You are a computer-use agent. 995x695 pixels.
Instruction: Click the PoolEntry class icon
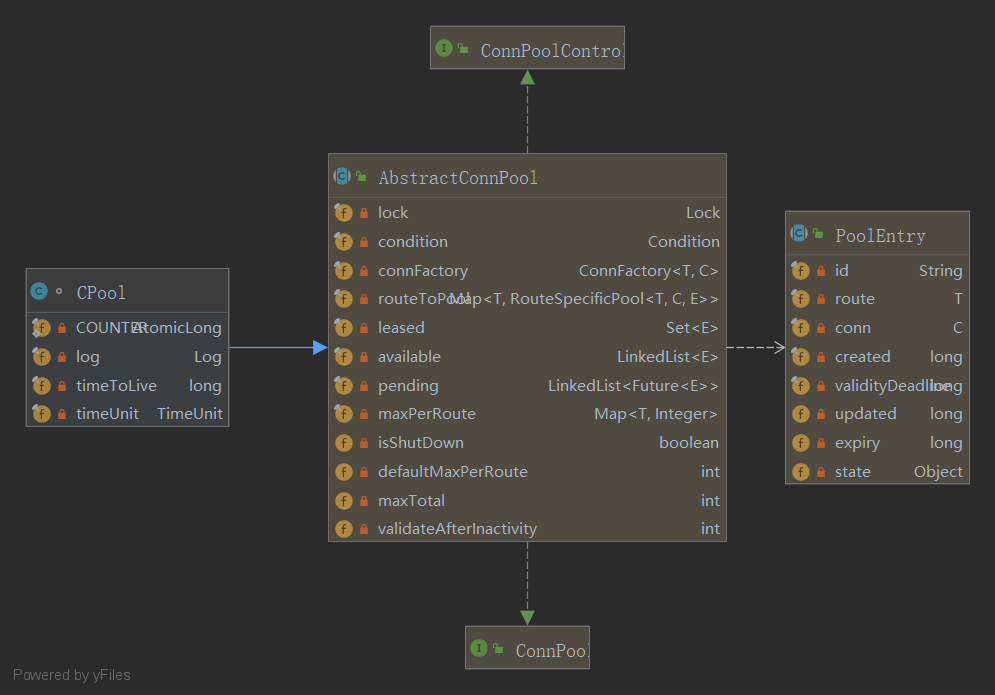click(x=799, y=234)
